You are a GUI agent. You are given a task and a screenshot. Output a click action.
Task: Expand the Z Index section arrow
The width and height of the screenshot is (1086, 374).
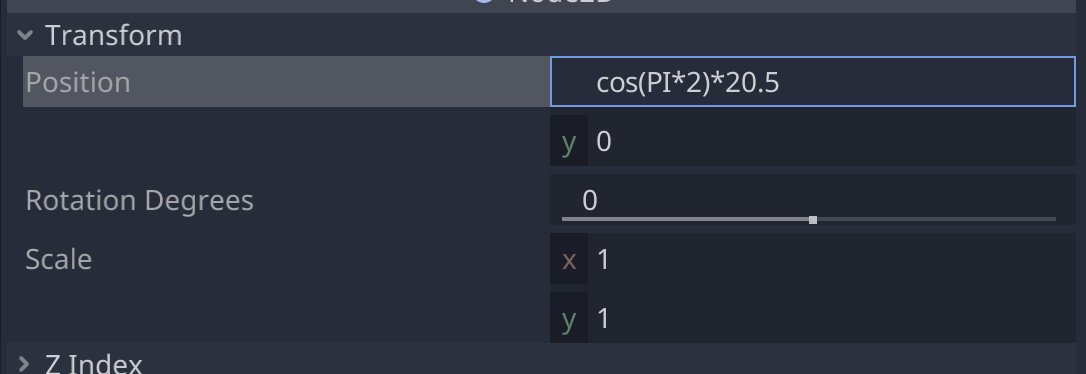24,364
